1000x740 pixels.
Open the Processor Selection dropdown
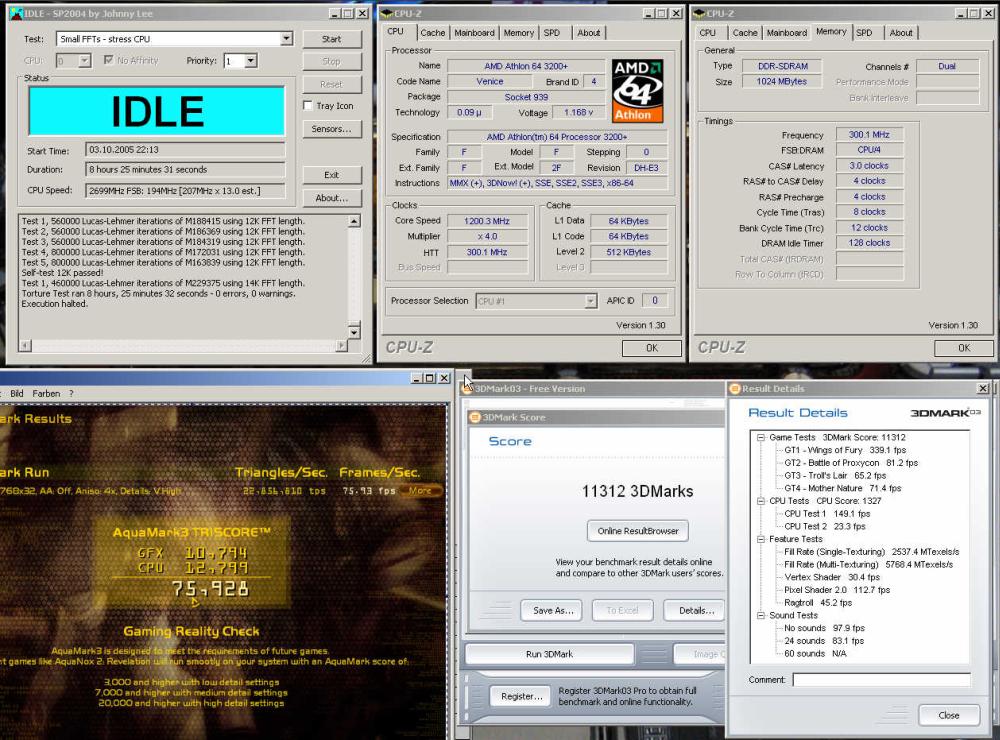click(x=591, y=301)
